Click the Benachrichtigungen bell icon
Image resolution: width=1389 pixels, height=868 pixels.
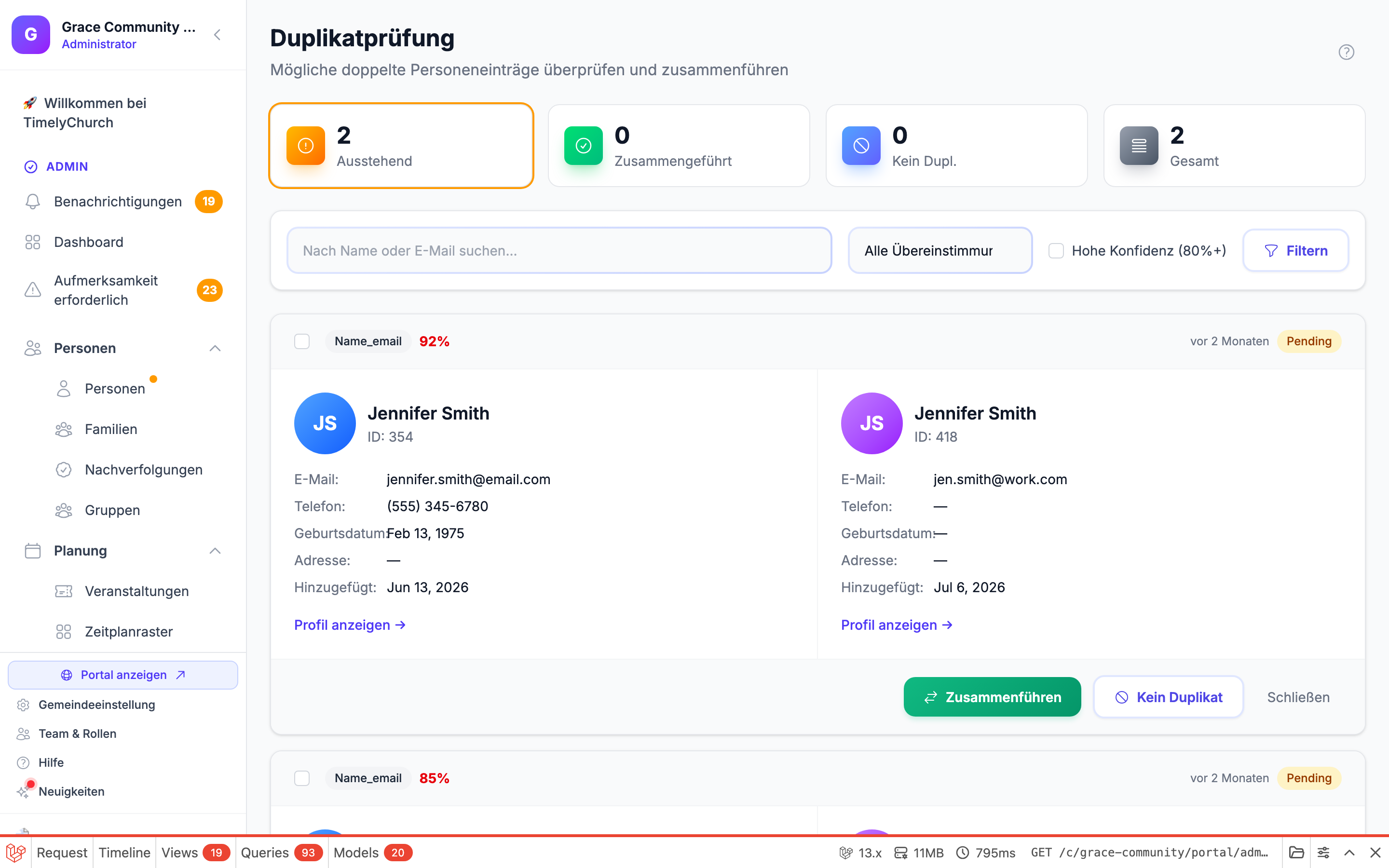pos(33,202)
